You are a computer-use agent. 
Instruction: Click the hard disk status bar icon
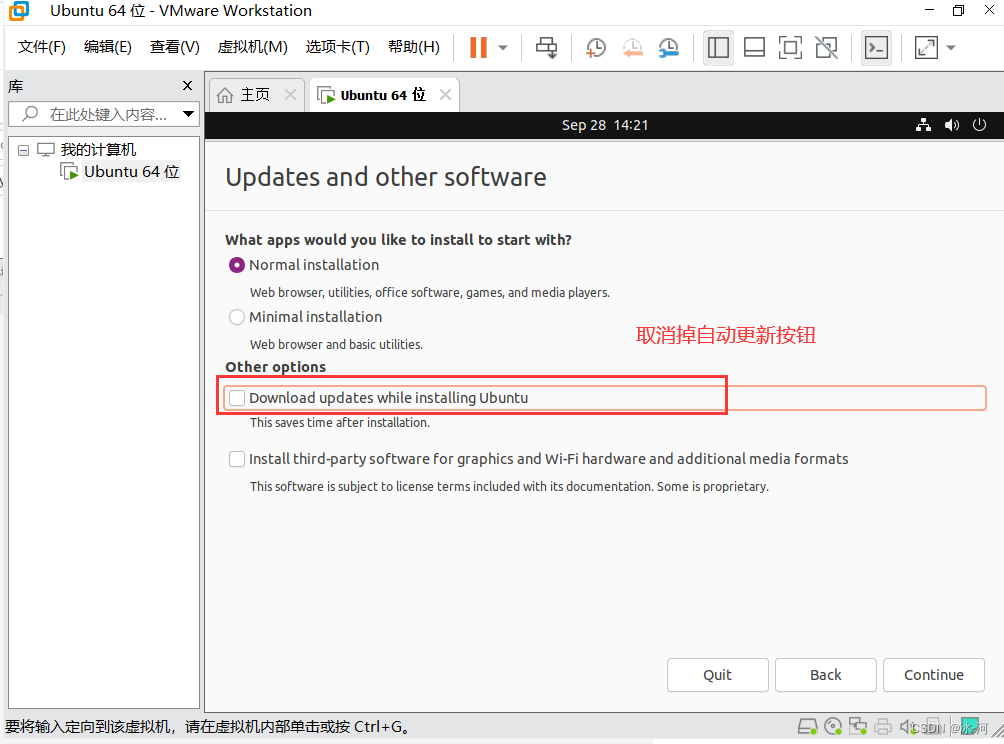807,727
